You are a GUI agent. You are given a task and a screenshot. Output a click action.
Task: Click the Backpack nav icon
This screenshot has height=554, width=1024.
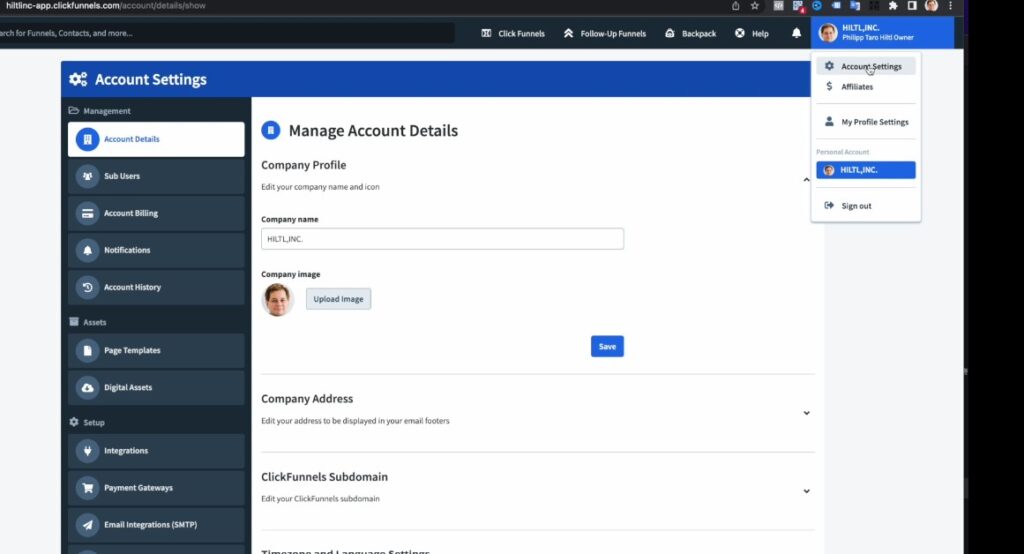pos(669,33)
